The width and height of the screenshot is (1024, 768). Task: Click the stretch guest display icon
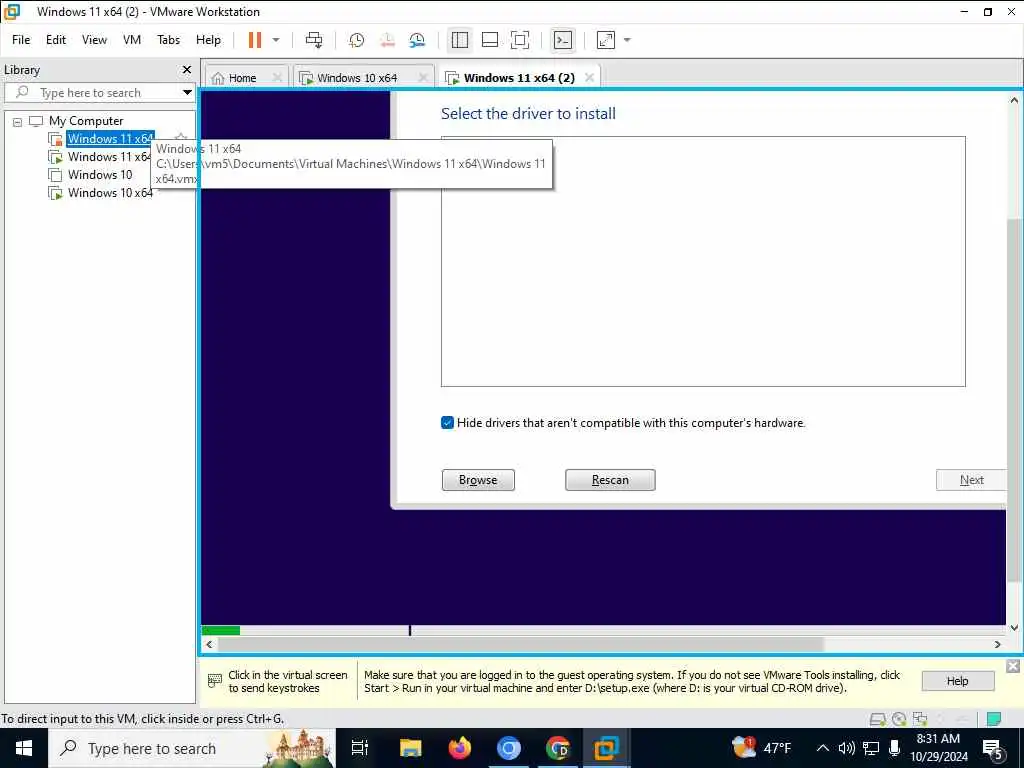point(606,40)
